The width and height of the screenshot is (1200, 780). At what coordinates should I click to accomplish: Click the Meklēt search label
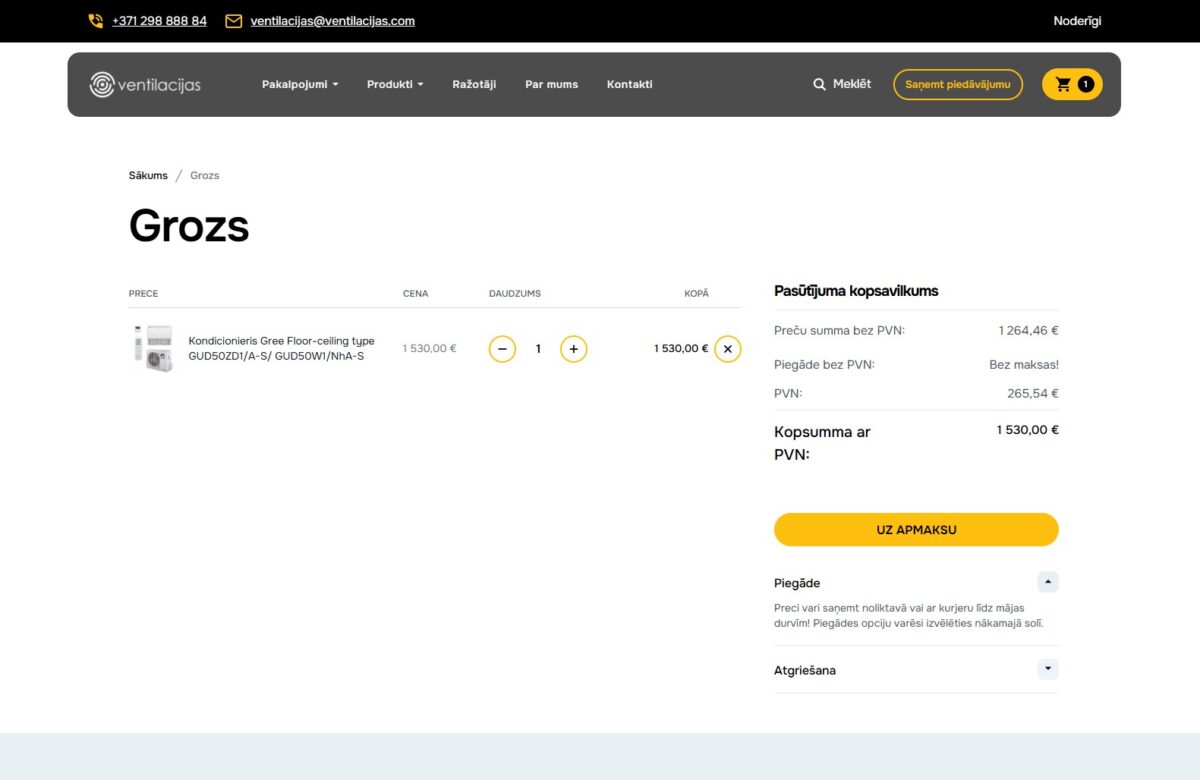tap(852, 84)
